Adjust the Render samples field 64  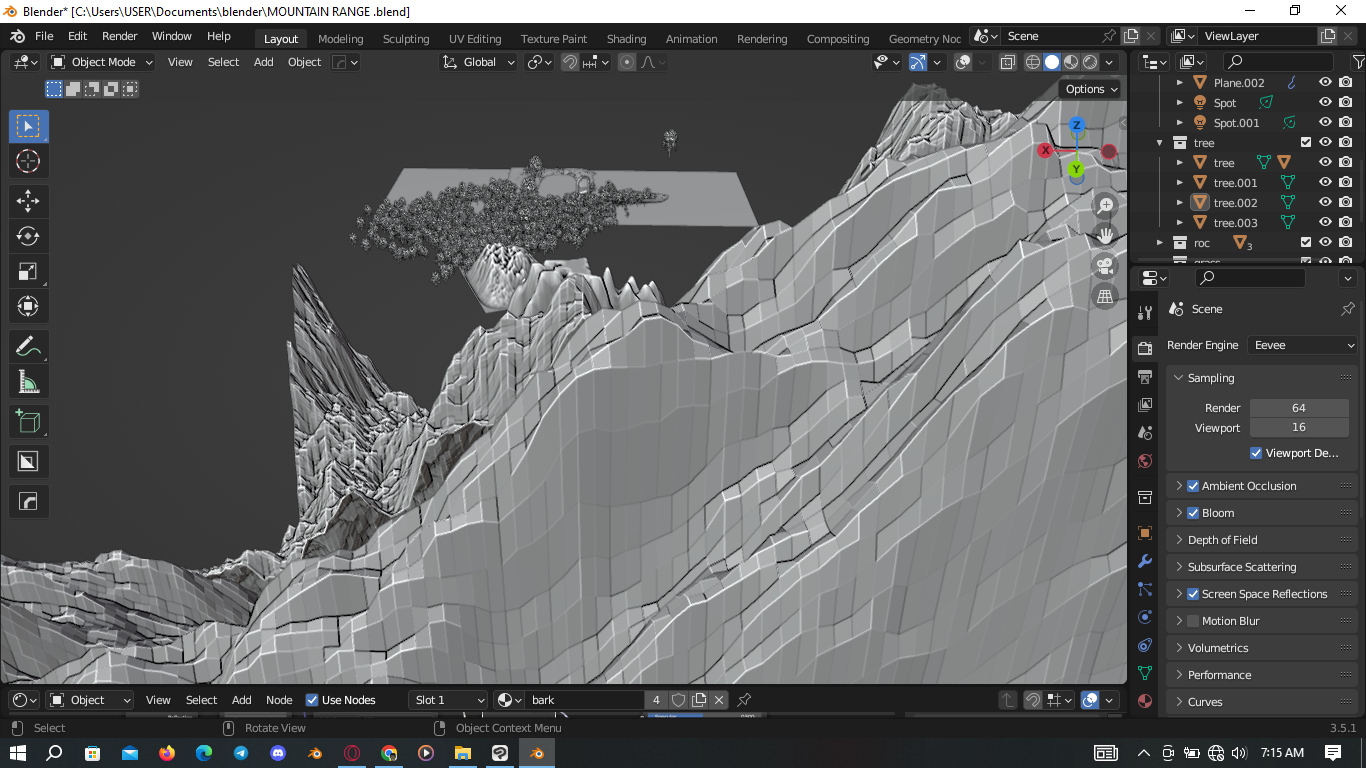coord(1299,408)
